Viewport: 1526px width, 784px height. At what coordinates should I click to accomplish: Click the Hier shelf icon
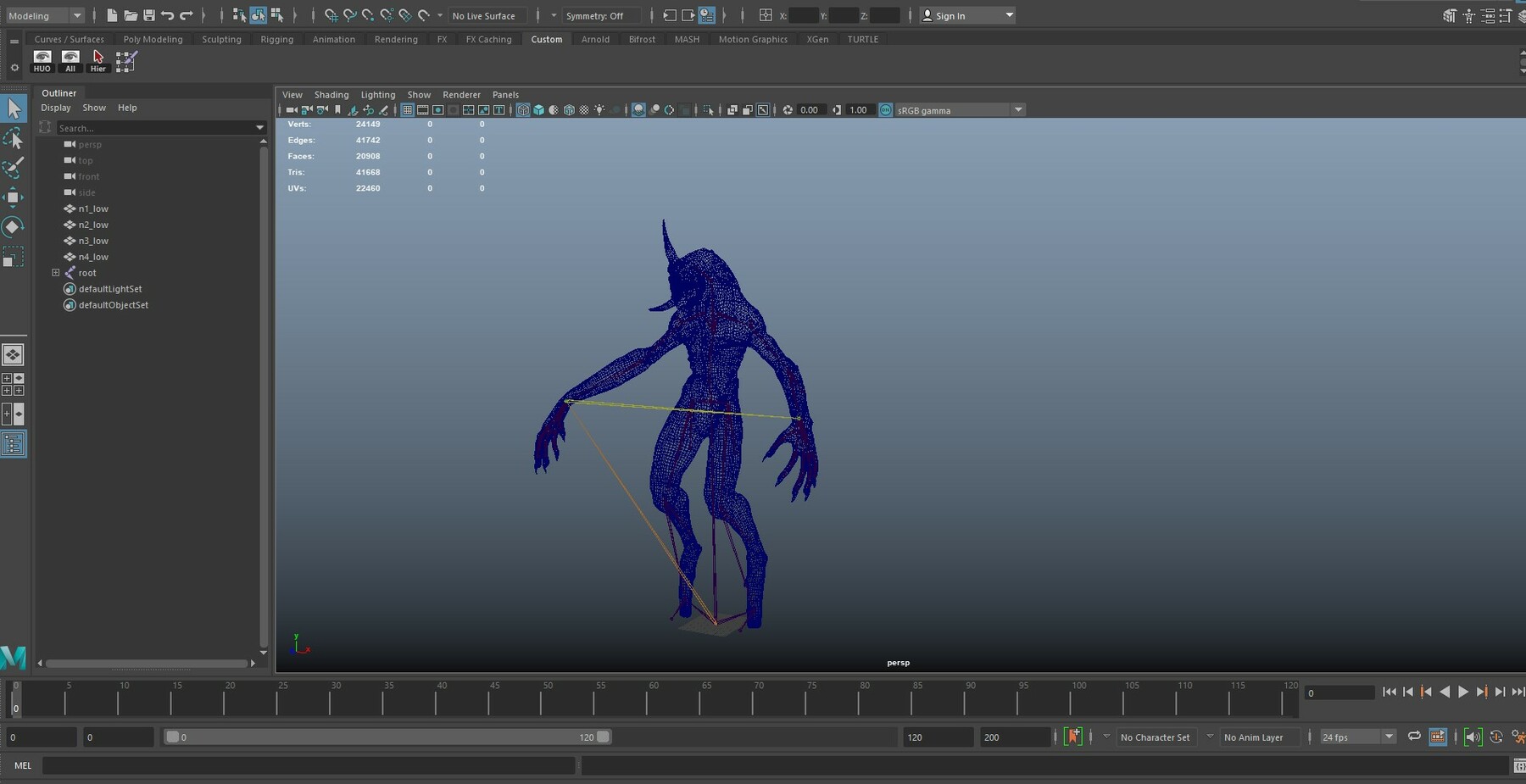(98, 60)
